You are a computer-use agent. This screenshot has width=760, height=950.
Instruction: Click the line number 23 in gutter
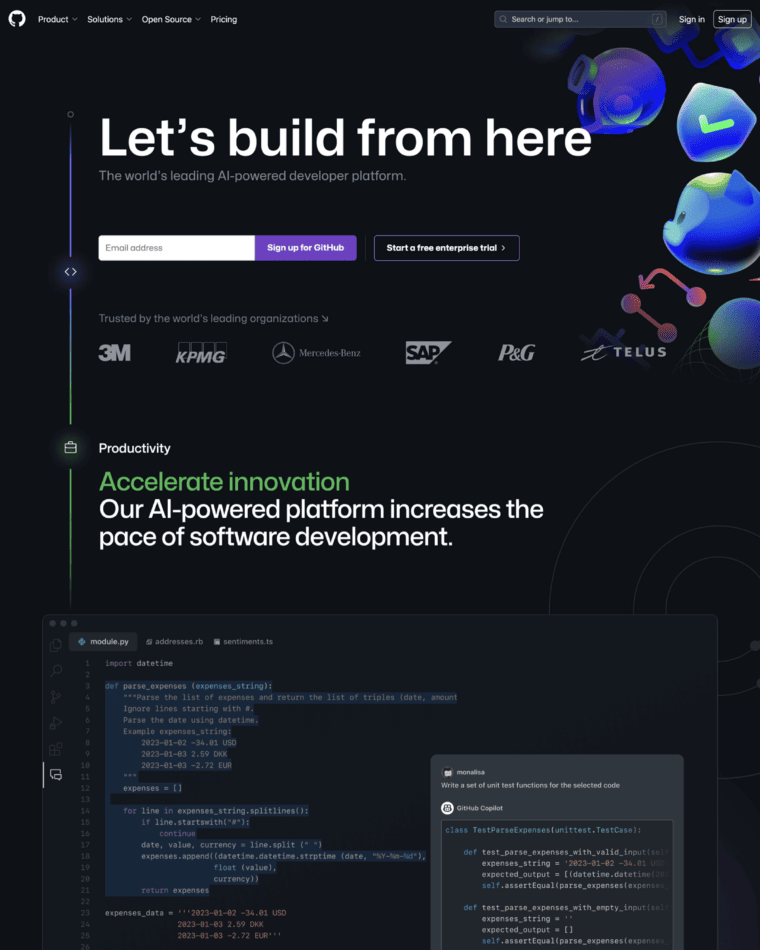point(85,913)
